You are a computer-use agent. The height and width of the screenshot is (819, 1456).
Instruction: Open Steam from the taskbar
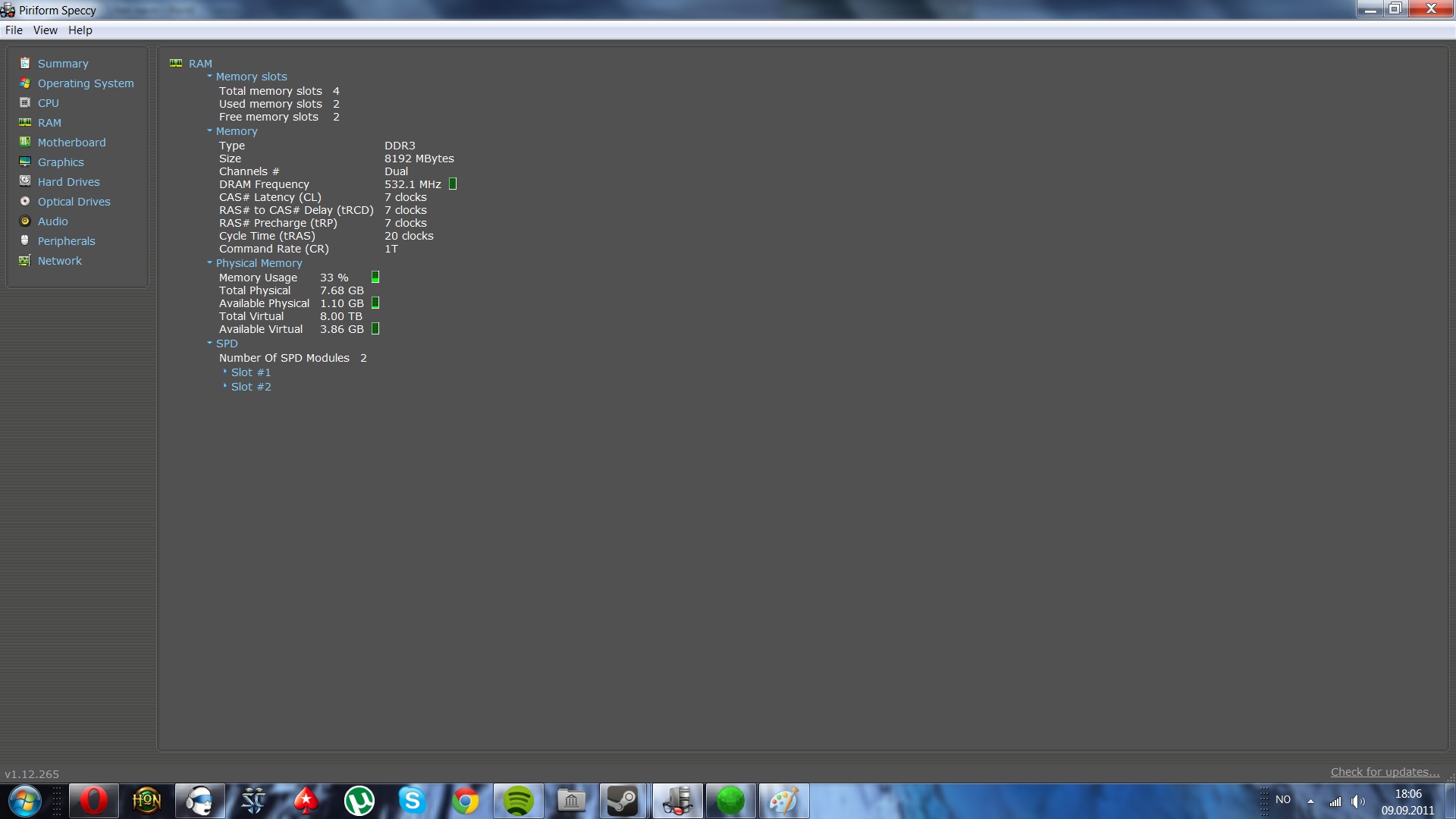tap(623, 801)
